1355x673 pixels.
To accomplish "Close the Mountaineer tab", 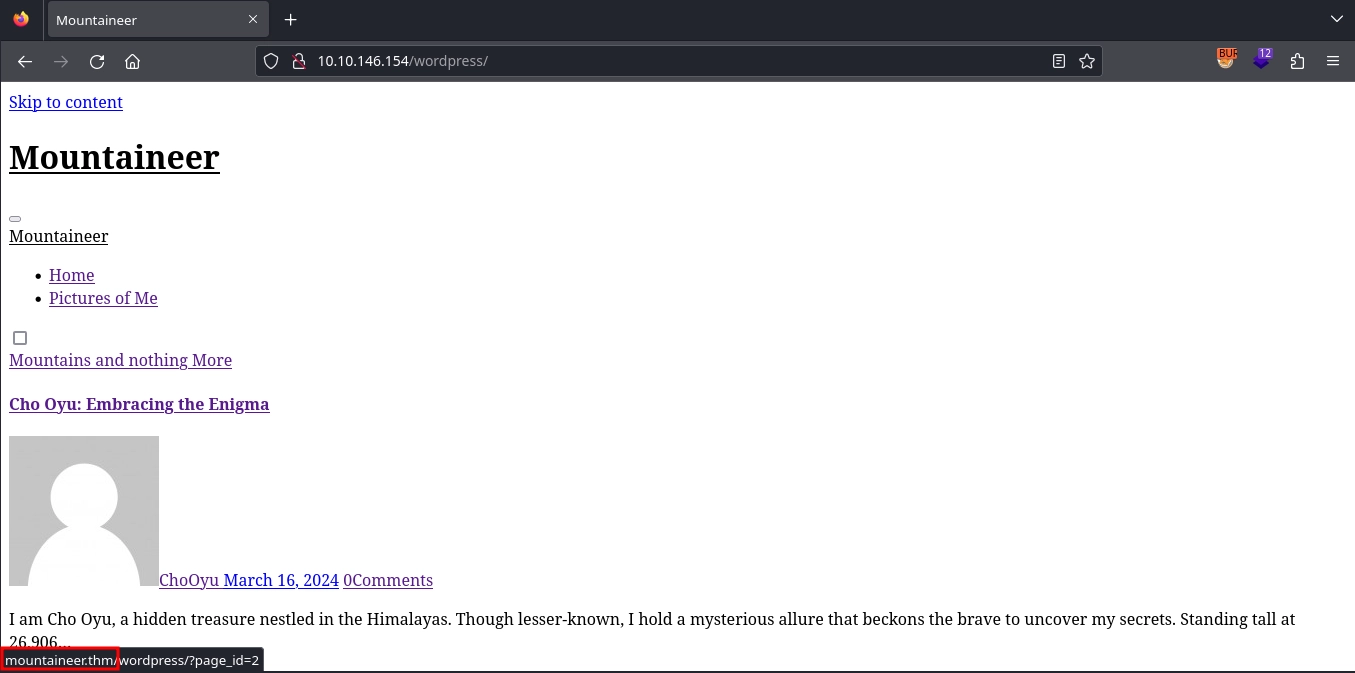I will 253,20.
